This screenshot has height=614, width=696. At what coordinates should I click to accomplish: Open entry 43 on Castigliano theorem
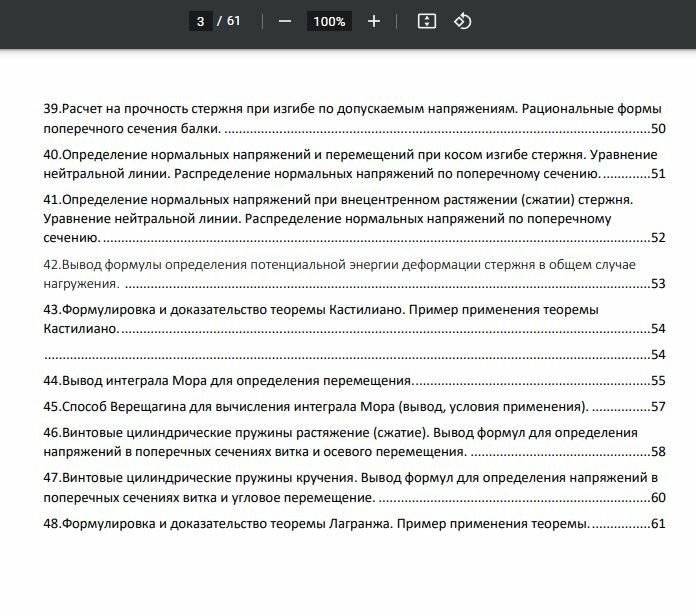[x=354, y=319]
